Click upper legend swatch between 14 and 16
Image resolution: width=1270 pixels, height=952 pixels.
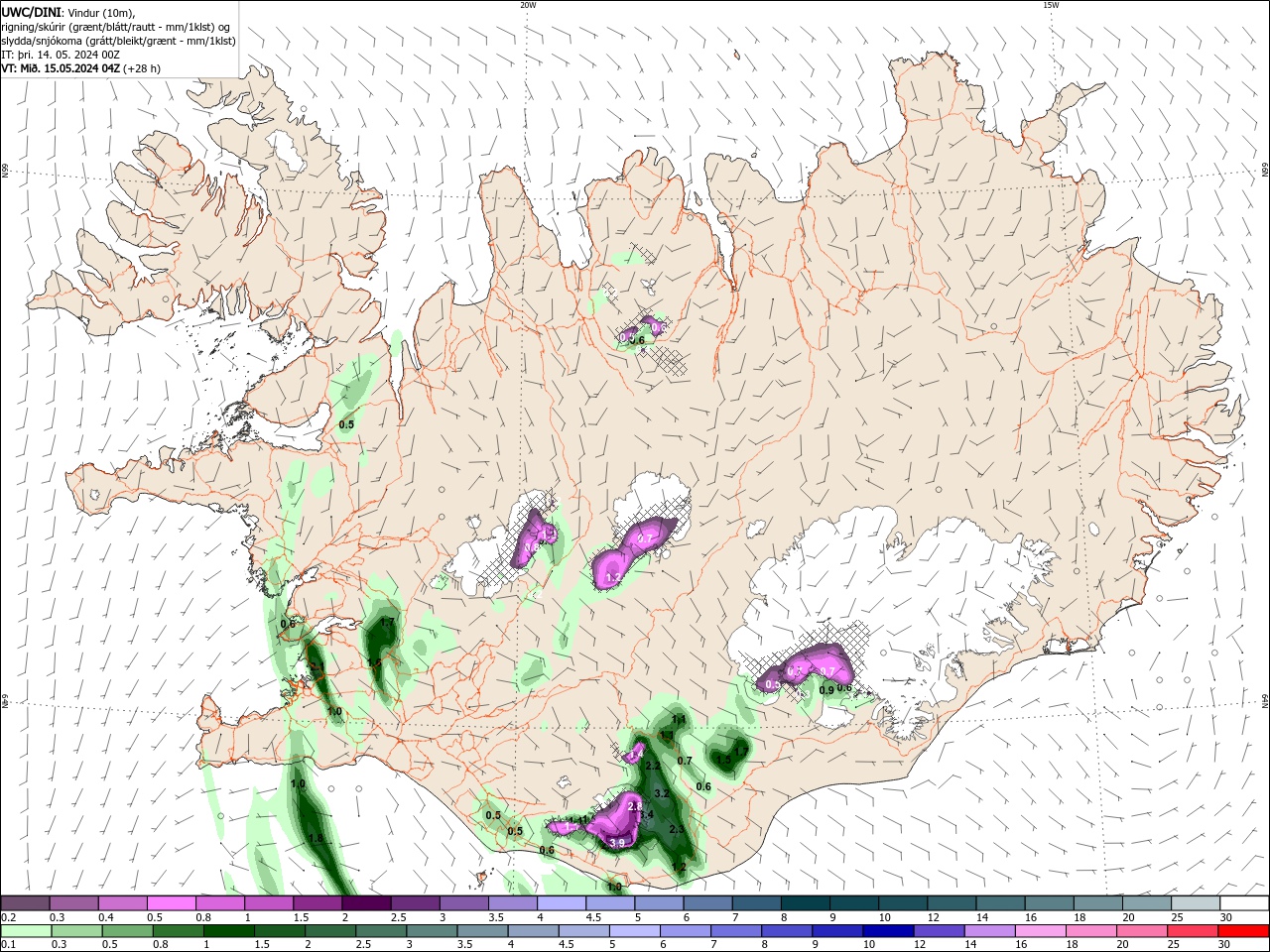pos(999,903)
